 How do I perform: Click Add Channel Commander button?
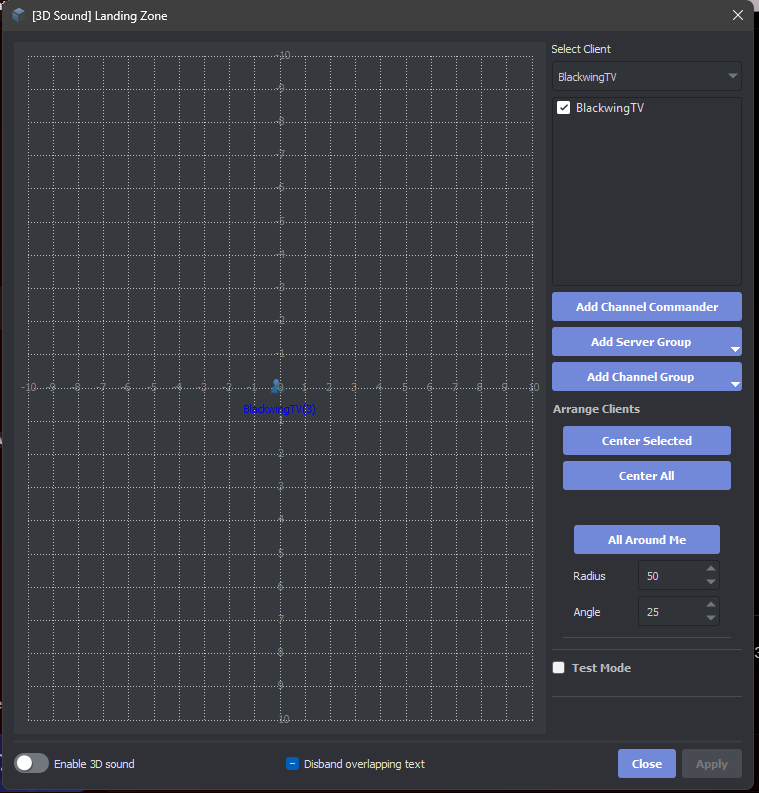pos(646,307)
